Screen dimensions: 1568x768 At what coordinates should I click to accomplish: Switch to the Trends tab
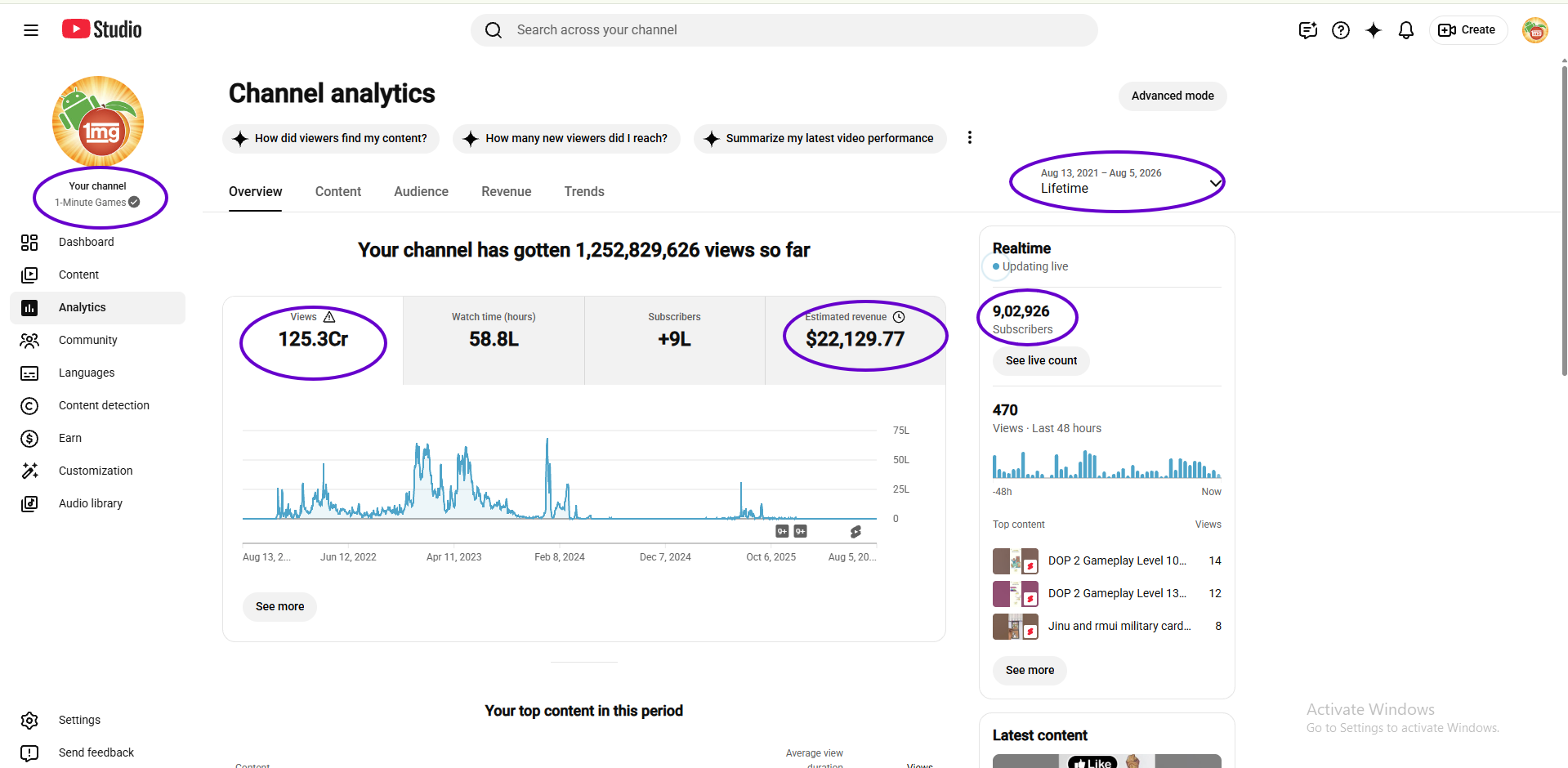[584, 191]
